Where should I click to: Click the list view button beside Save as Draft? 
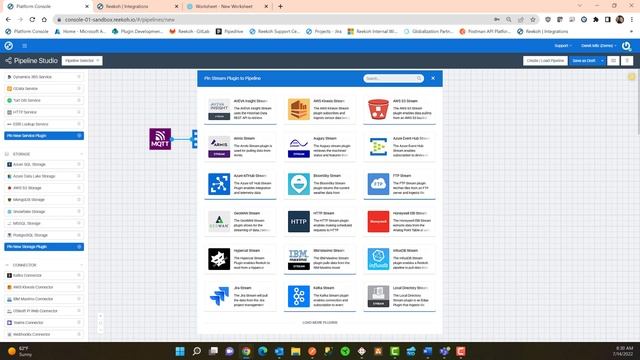tap(613, 61)
